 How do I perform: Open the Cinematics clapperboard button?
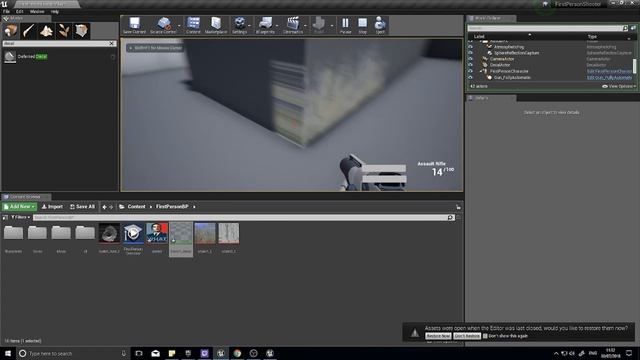click(x=293, y=25)
